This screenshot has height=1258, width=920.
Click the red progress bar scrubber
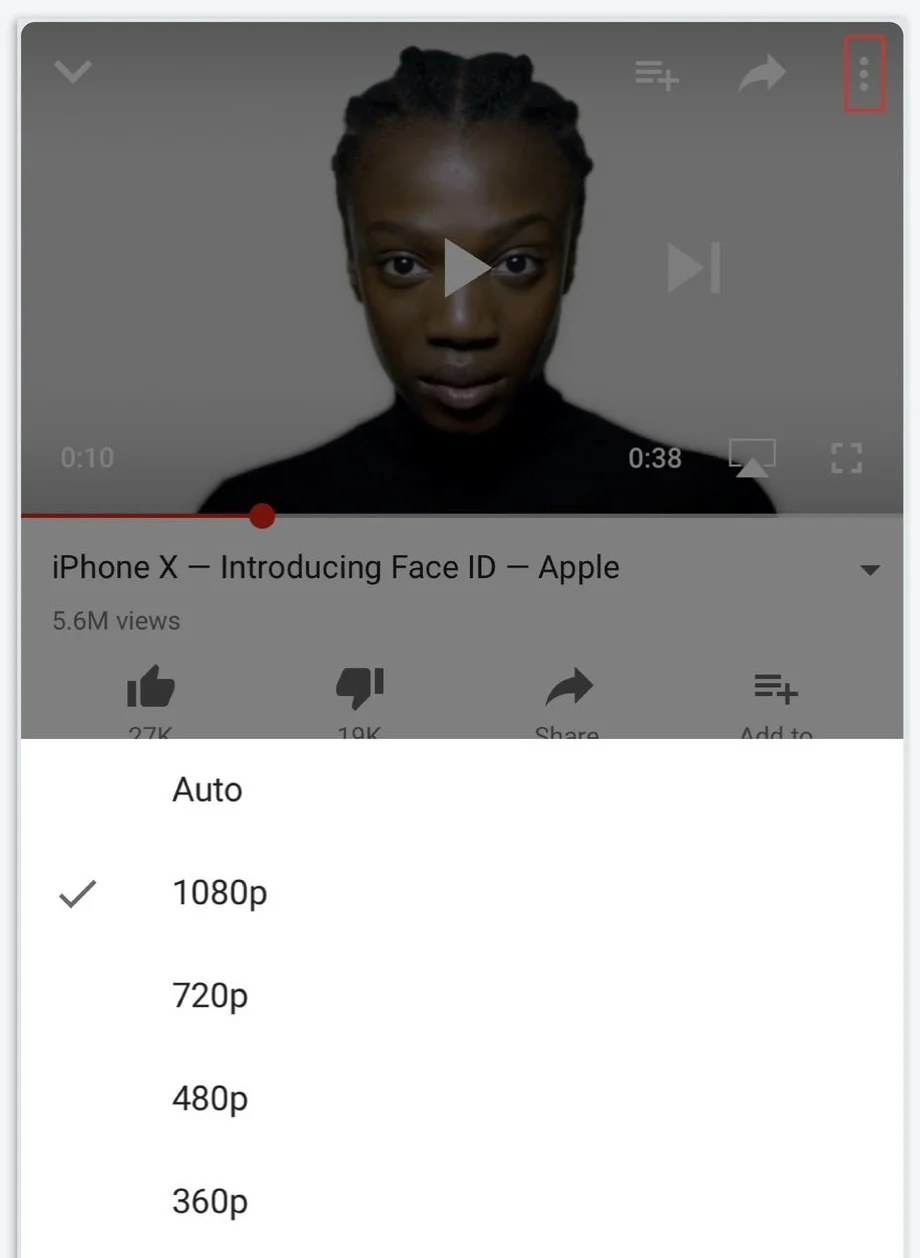click(262, 516)
